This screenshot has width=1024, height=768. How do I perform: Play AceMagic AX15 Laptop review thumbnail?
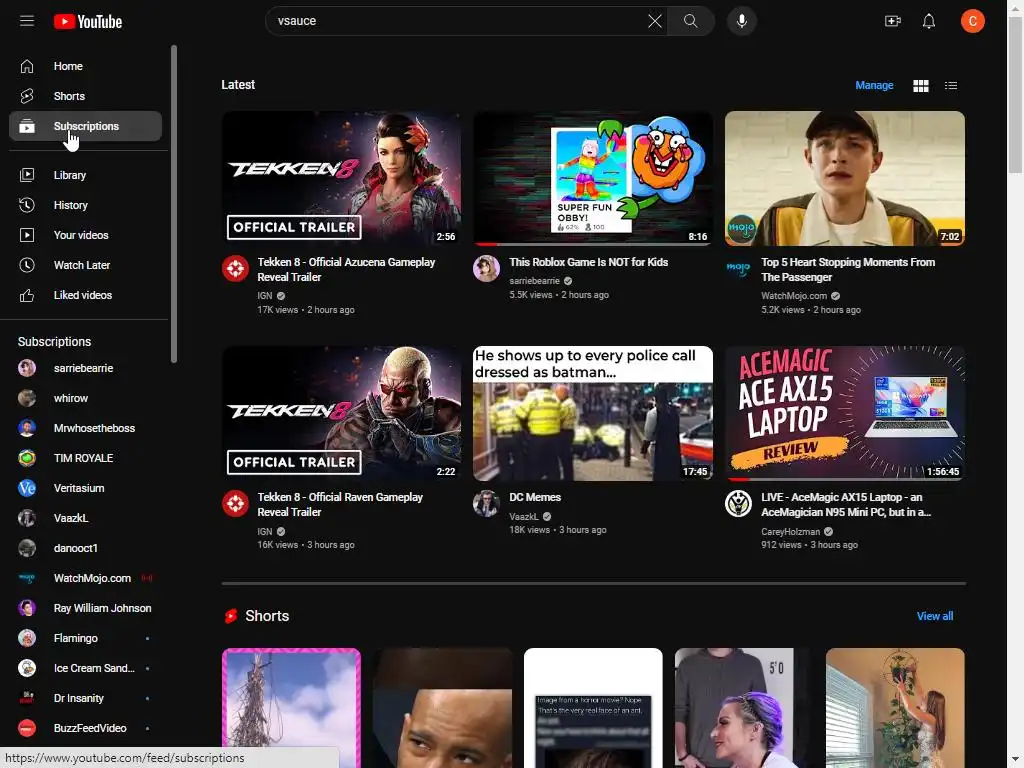pyautogui.click(x=844, y=413)
